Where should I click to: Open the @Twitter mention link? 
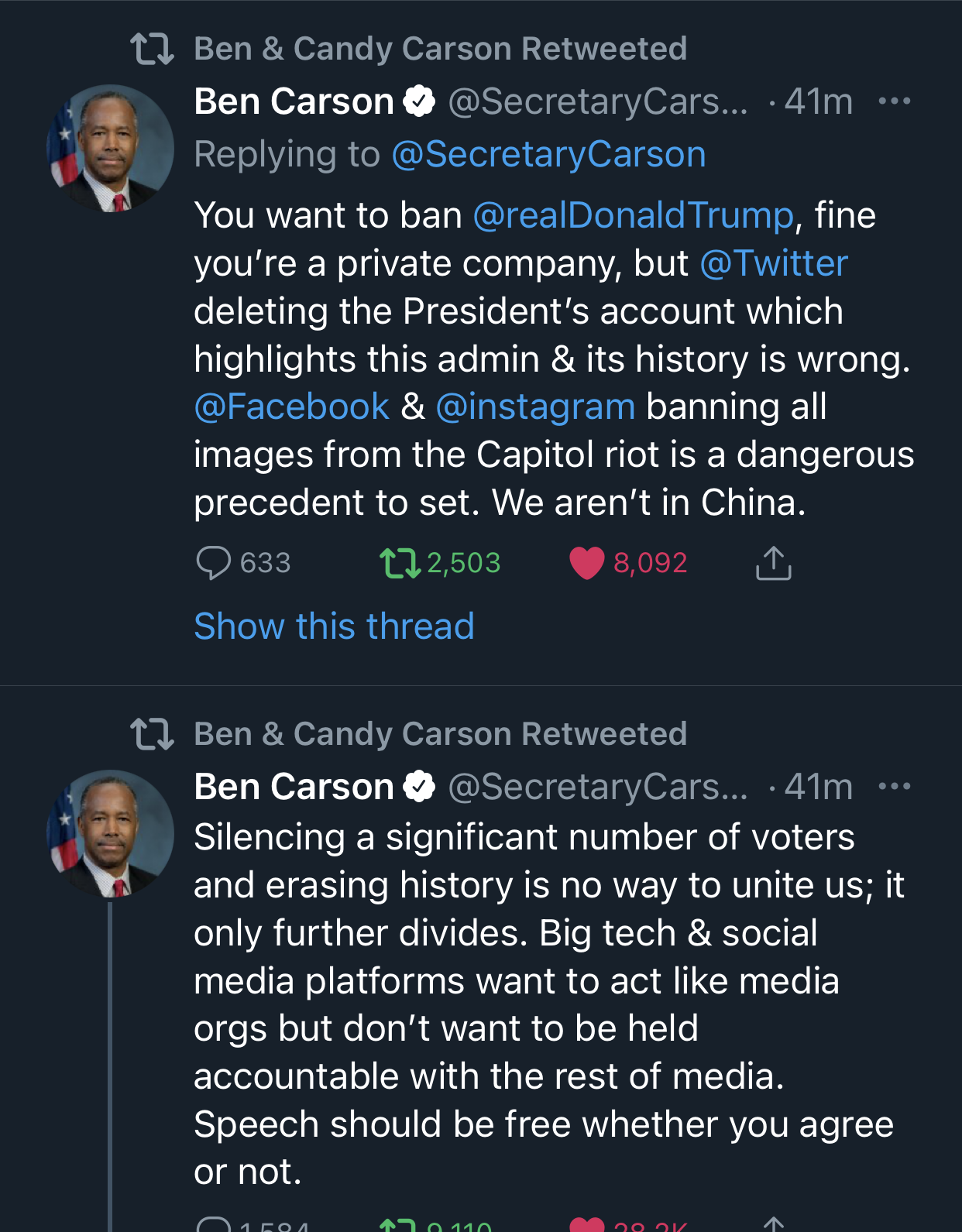(774, 263)
